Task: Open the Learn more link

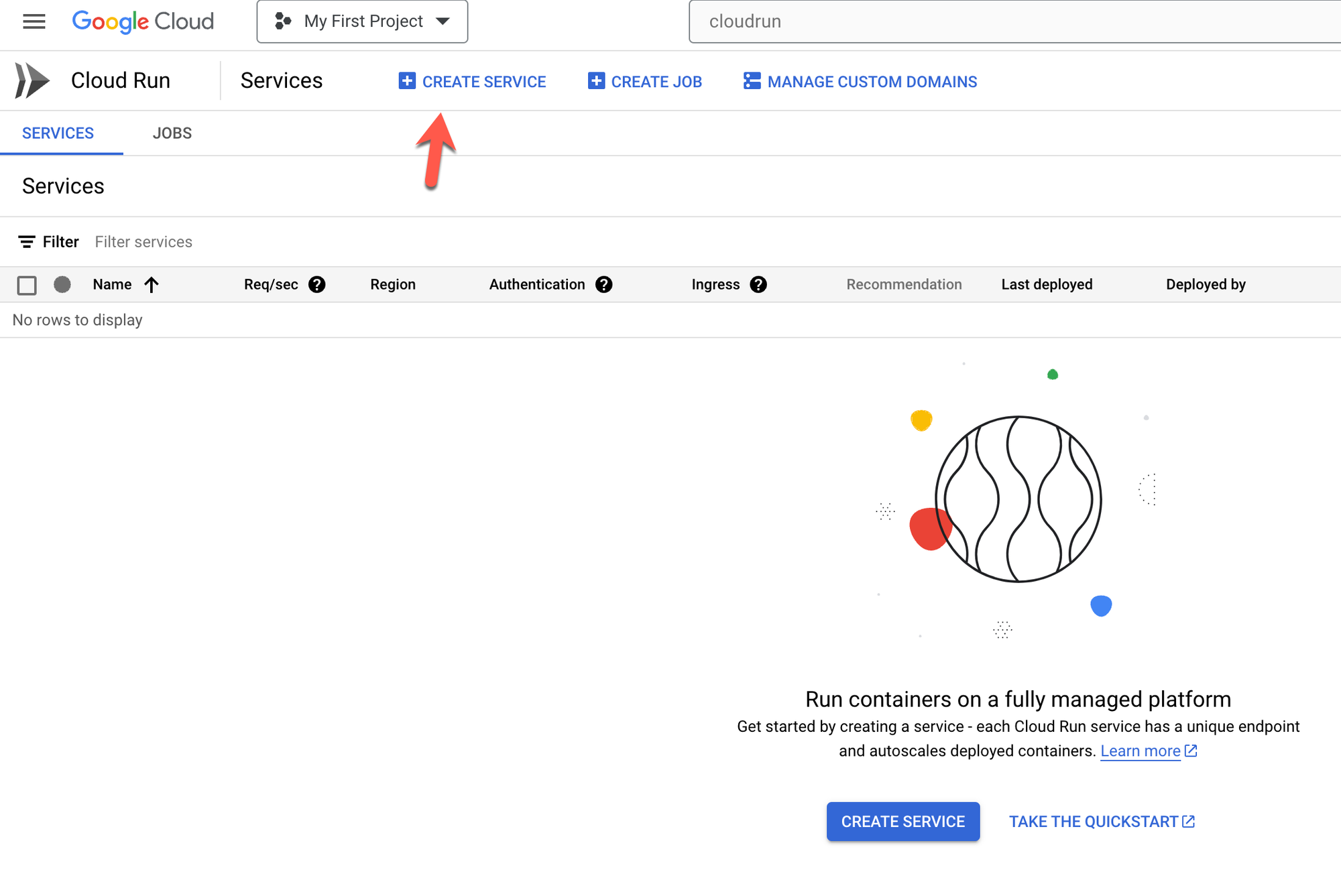Action: pos(1140,751)
